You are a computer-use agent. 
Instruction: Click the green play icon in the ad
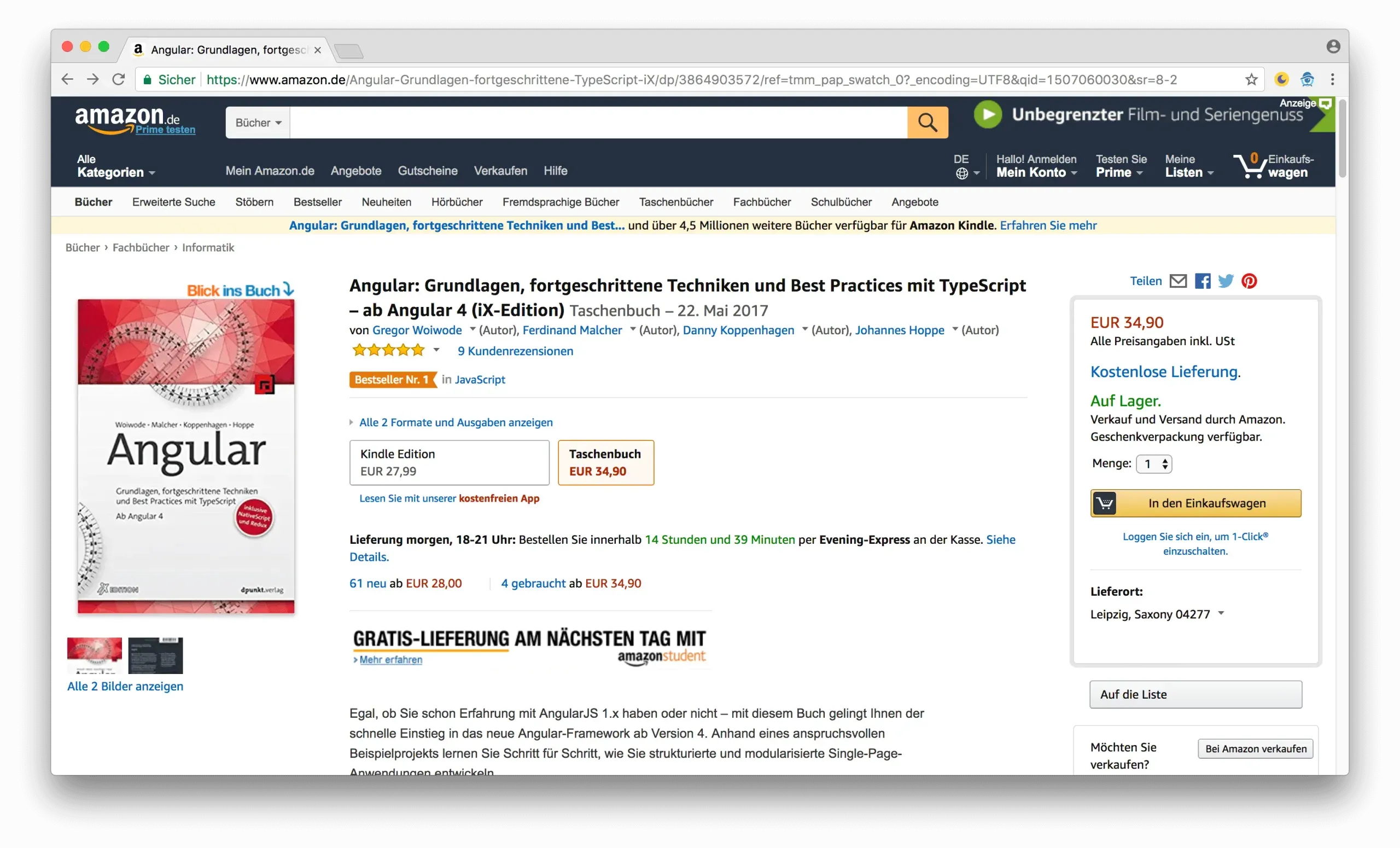click(x=988, y=114)
